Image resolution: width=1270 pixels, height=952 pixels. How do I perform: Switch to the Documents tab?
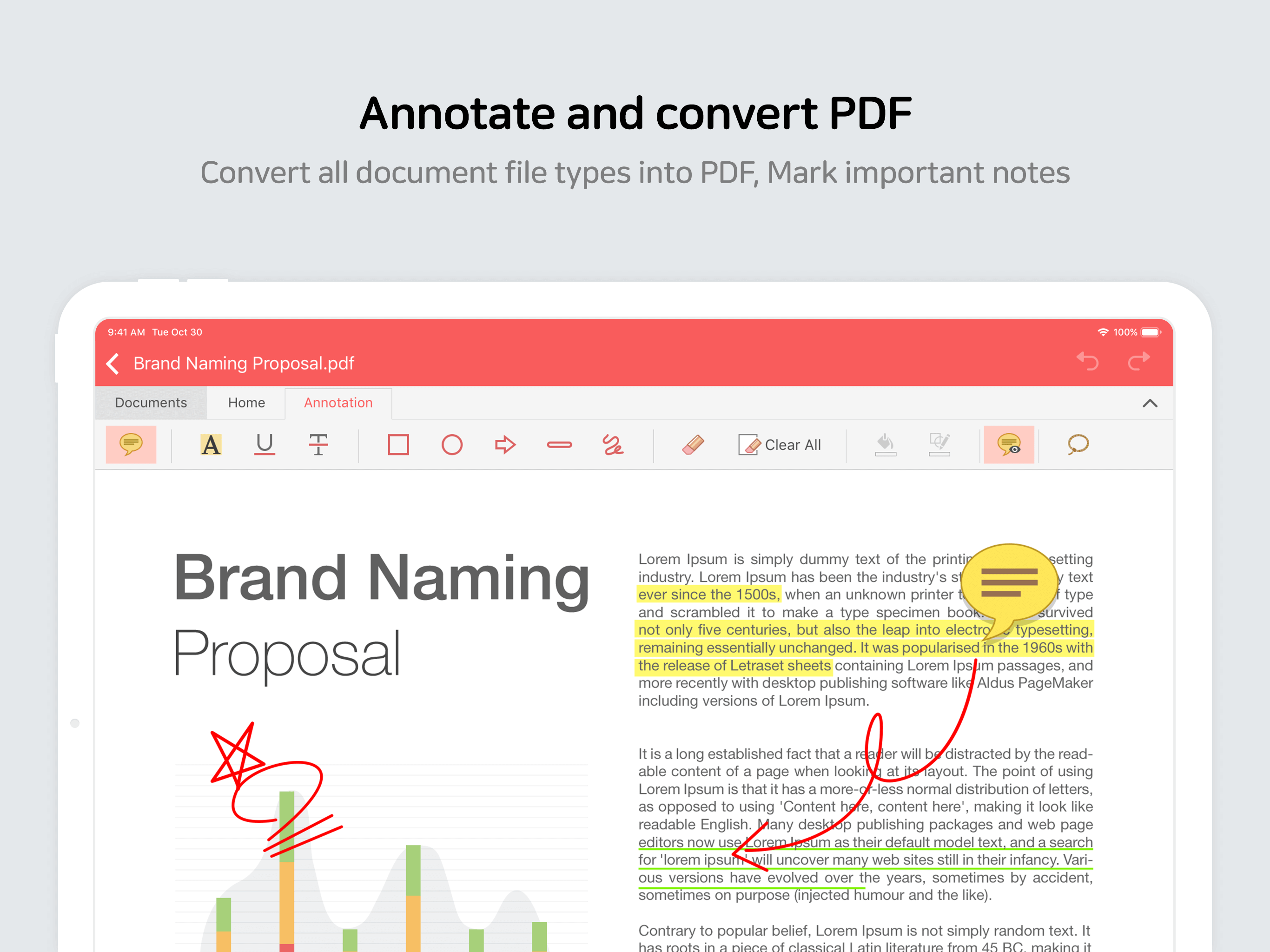tap(151, 403)
